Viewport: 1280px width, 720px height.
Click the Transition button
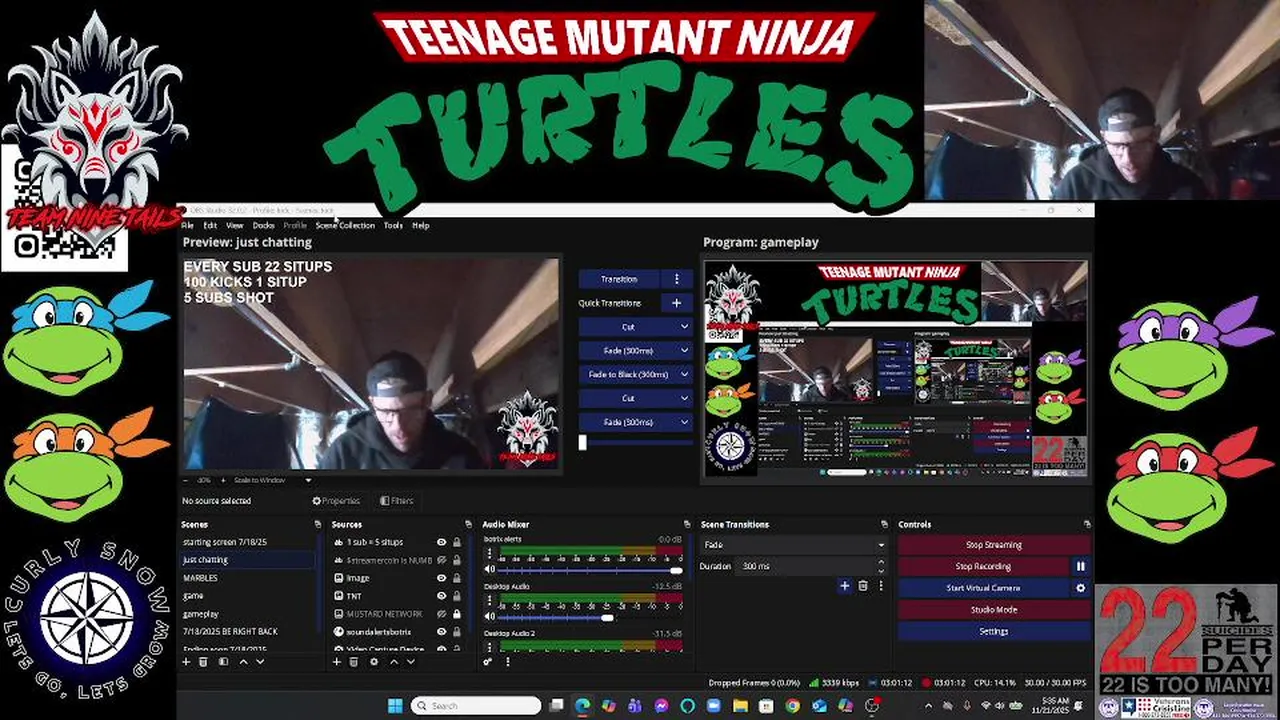point(619,279)
